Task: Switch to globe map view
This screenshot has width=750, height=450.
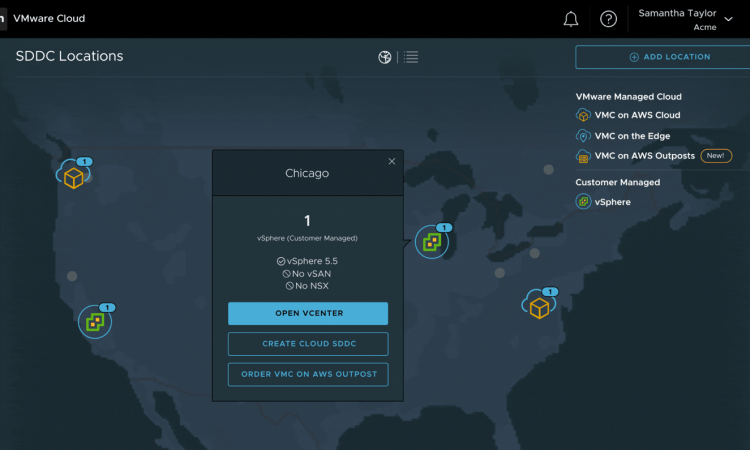Action: tap(385, 57)
